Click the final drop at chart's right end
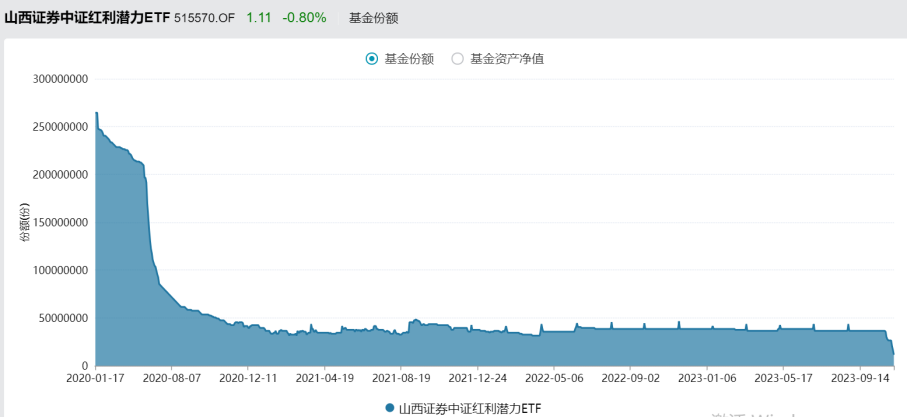Viewport: 908px width, 417px height. pyautogui.click(x=892, y=350)
